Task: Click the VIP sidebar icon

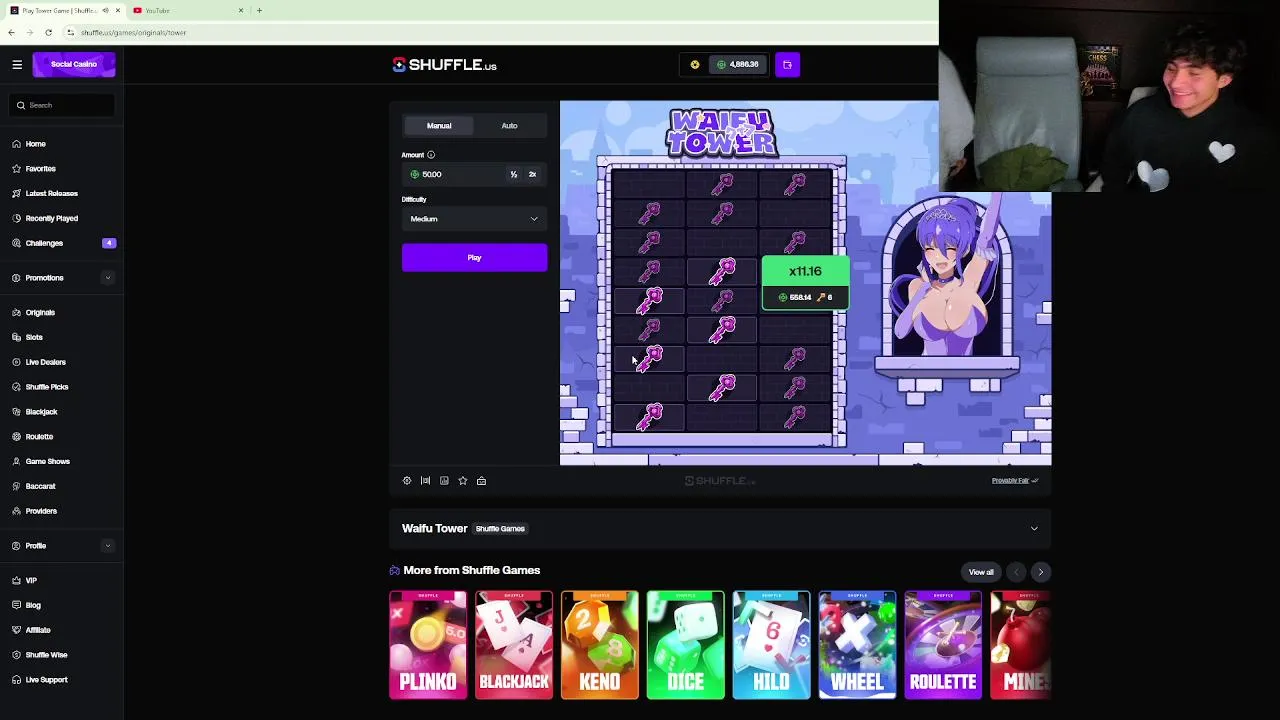Action: point(17,581)
